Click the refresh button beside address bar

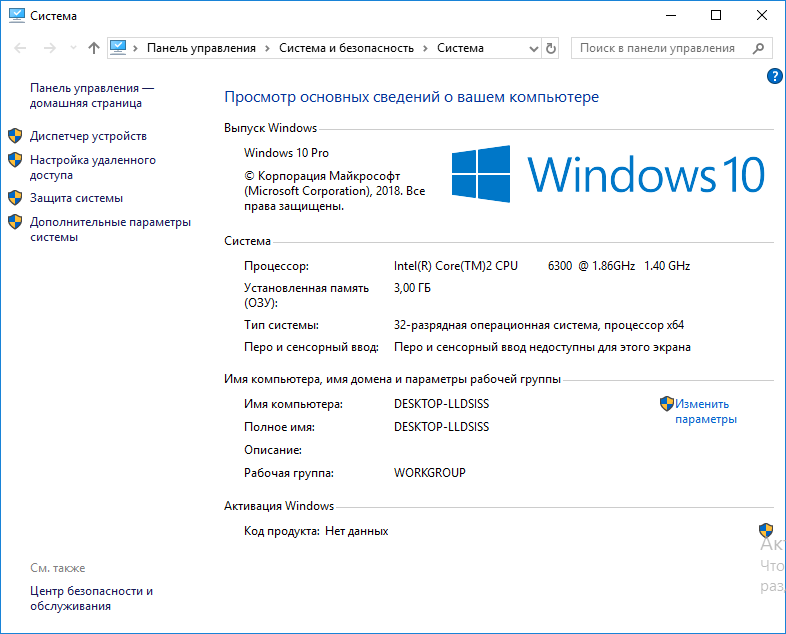[550, 48]
